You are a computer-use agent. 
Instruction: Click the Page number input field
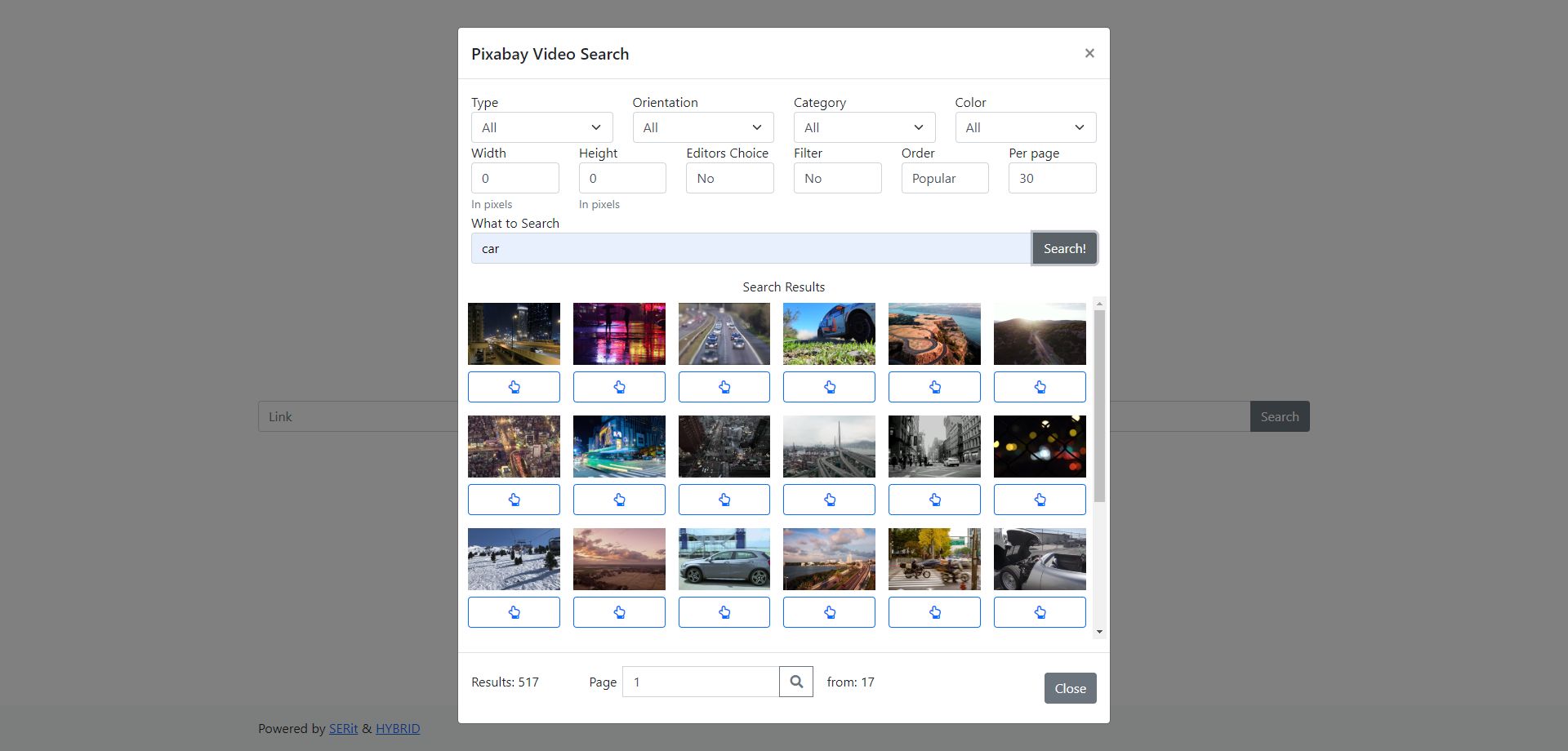(701, 682)
